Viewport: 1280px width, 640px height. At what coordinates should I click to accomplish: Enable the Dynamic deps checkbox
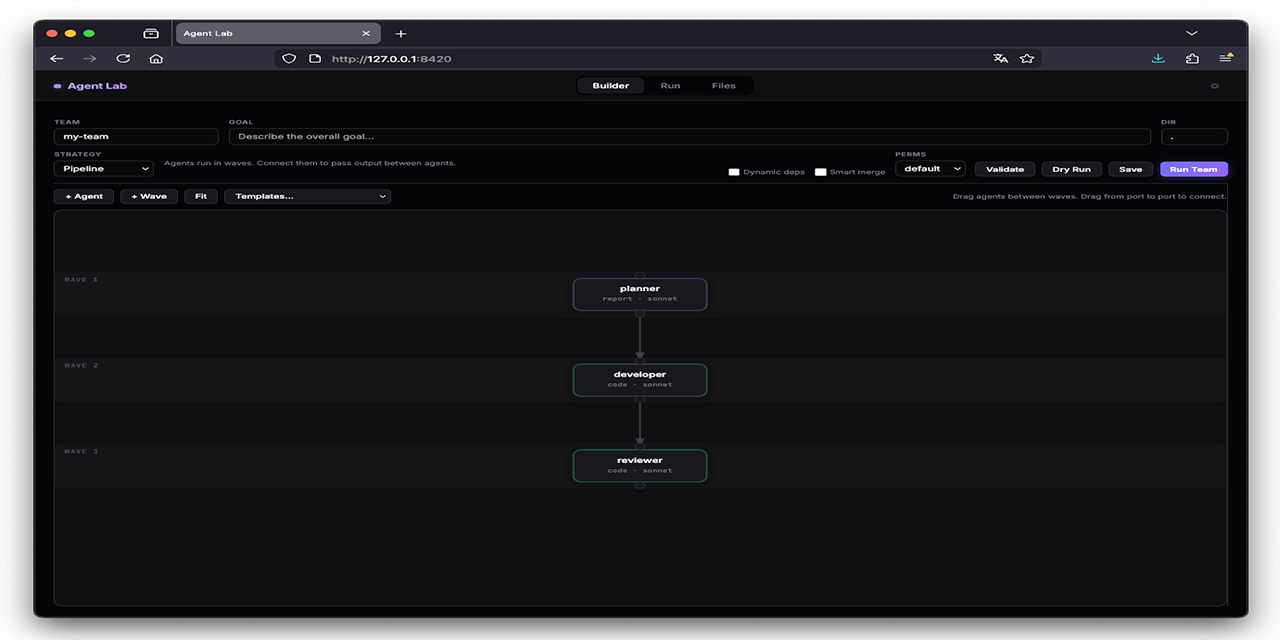click(734, 172)
